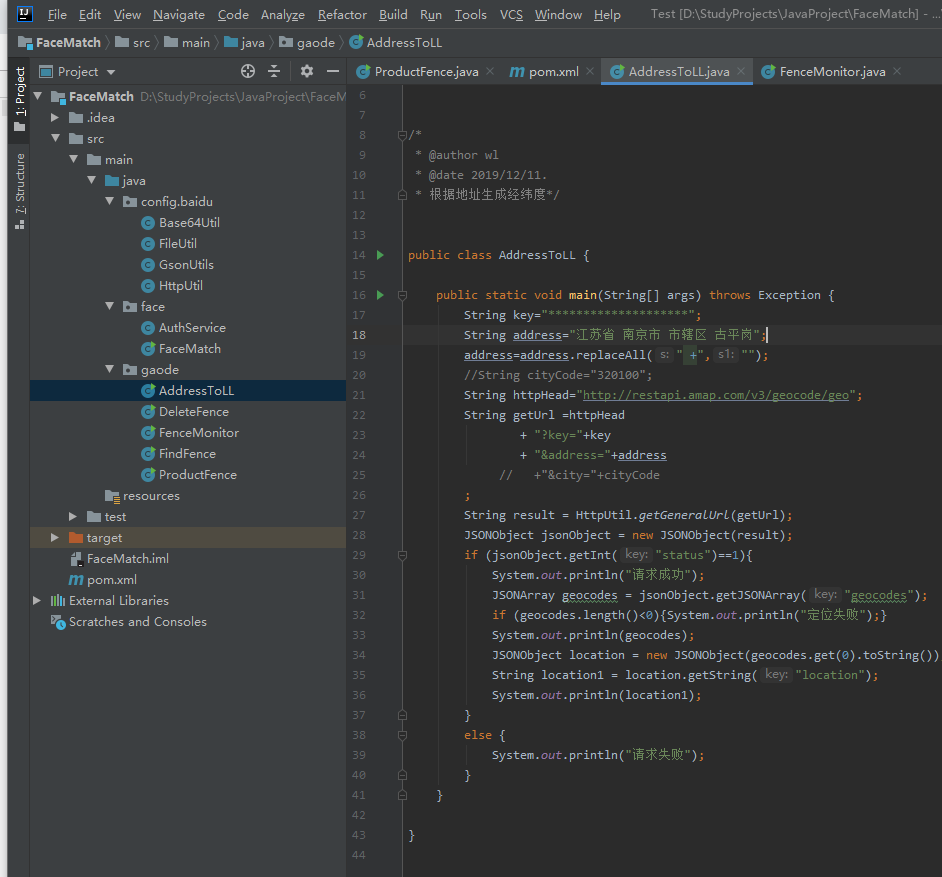Viewport: 942px width, 877px height.
Task: Open the Structure tool window button
Action: tap(20, 190)
